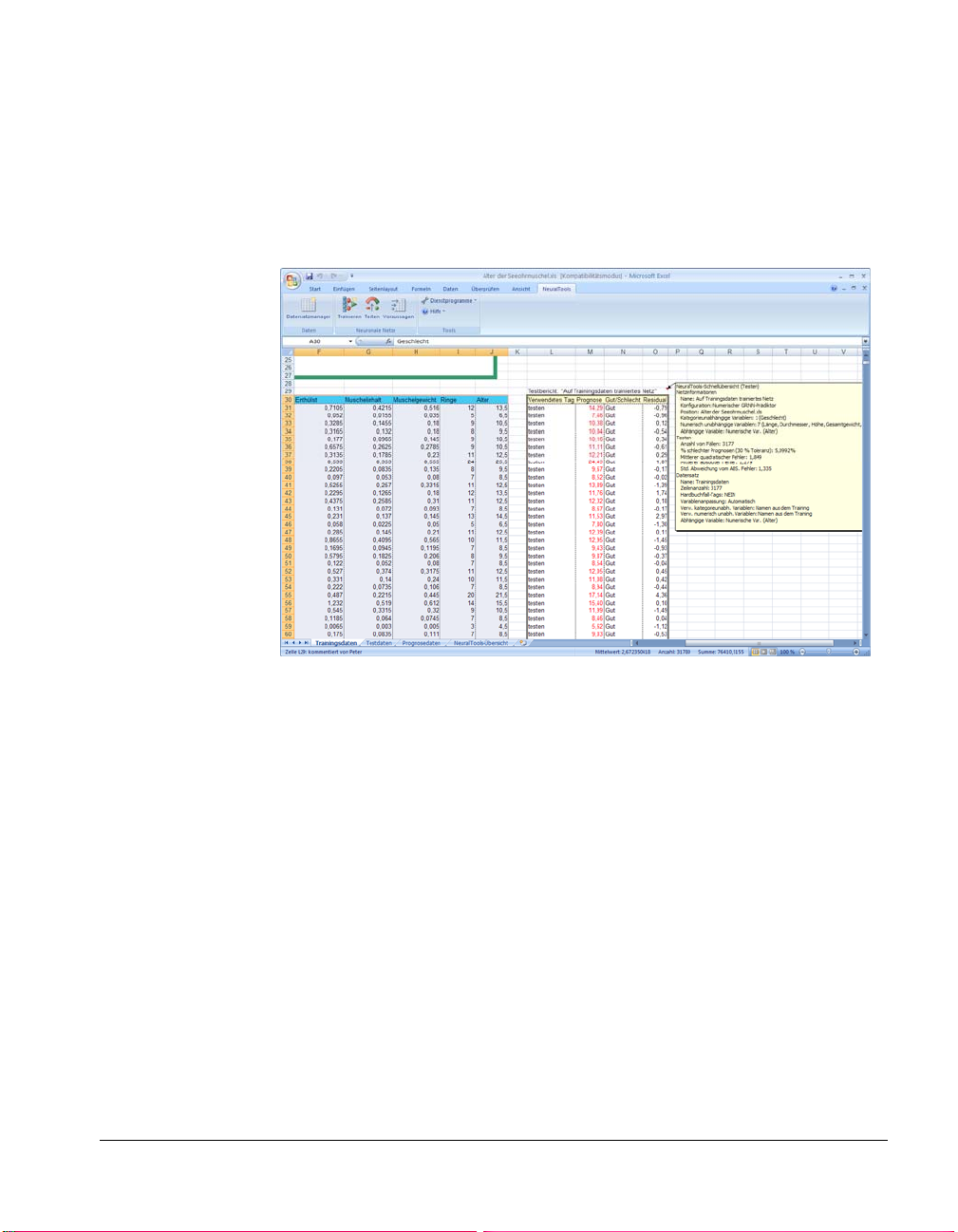Save the workbook via quick access toolbar
Image resolution: width=958 pixels, height=1232 pixels.
click(x=309, y=276)
